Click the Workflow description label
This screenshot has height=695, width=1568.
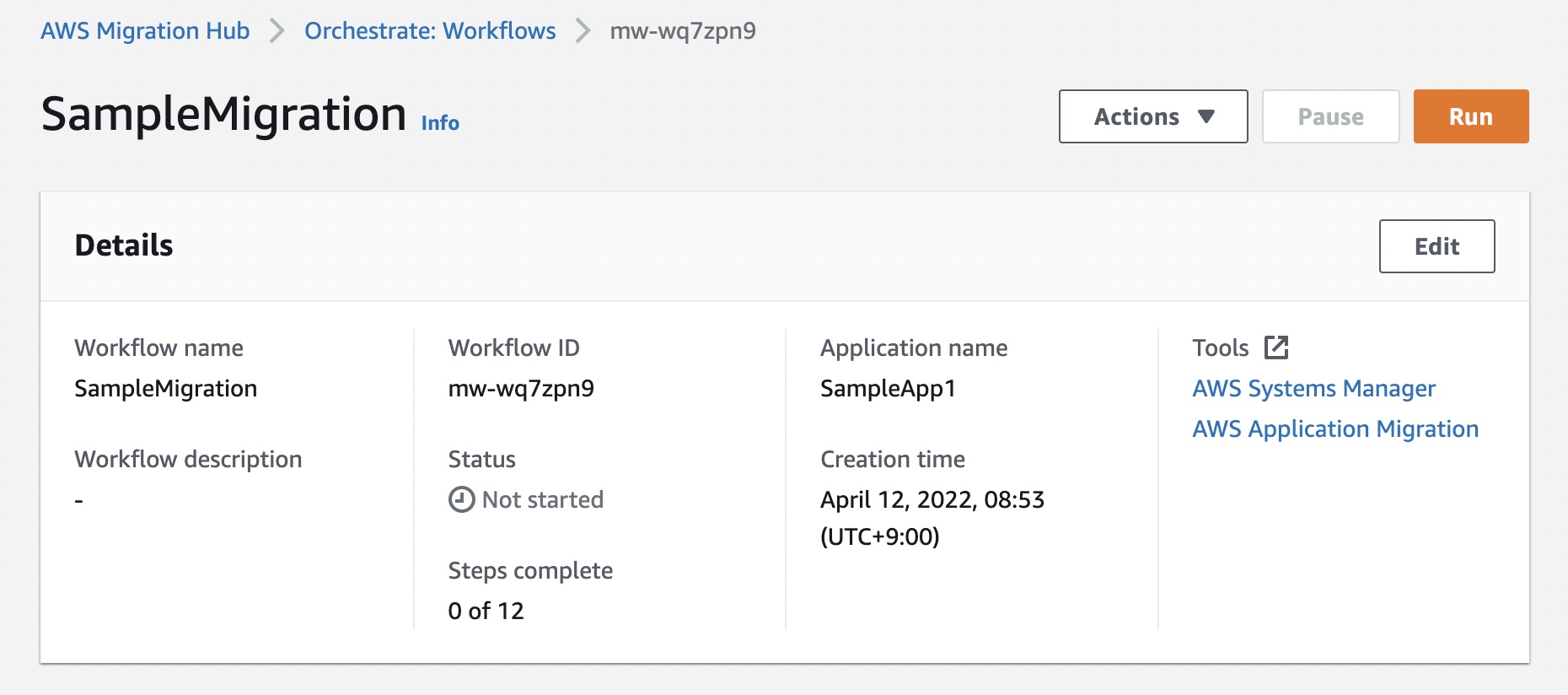[188, 460]
